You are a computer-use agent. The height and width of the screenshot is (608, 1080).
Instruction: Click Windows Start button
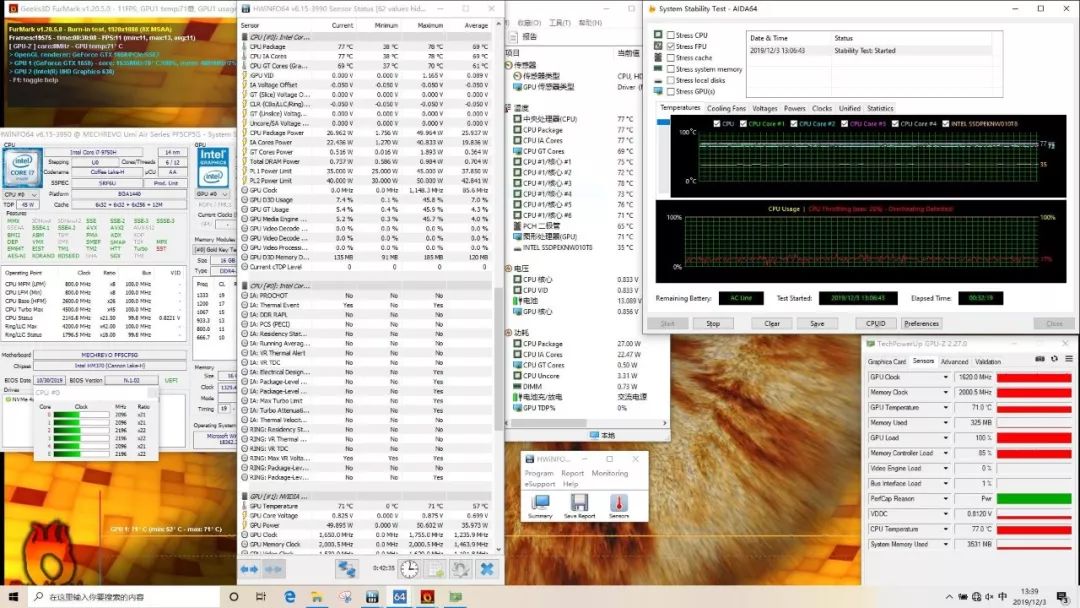pos(13,596)
